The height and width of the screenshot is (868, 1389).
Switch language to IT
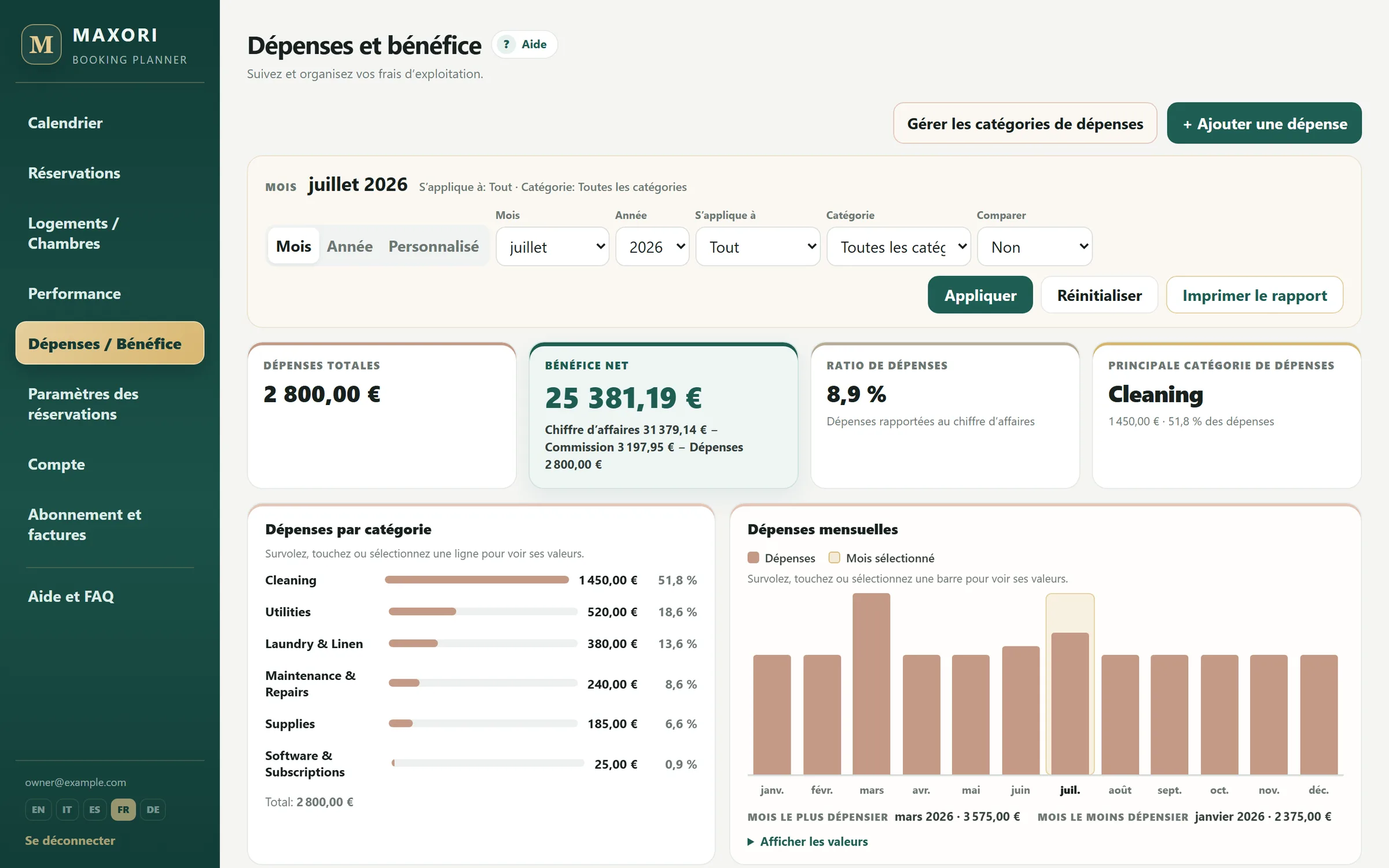67,810
